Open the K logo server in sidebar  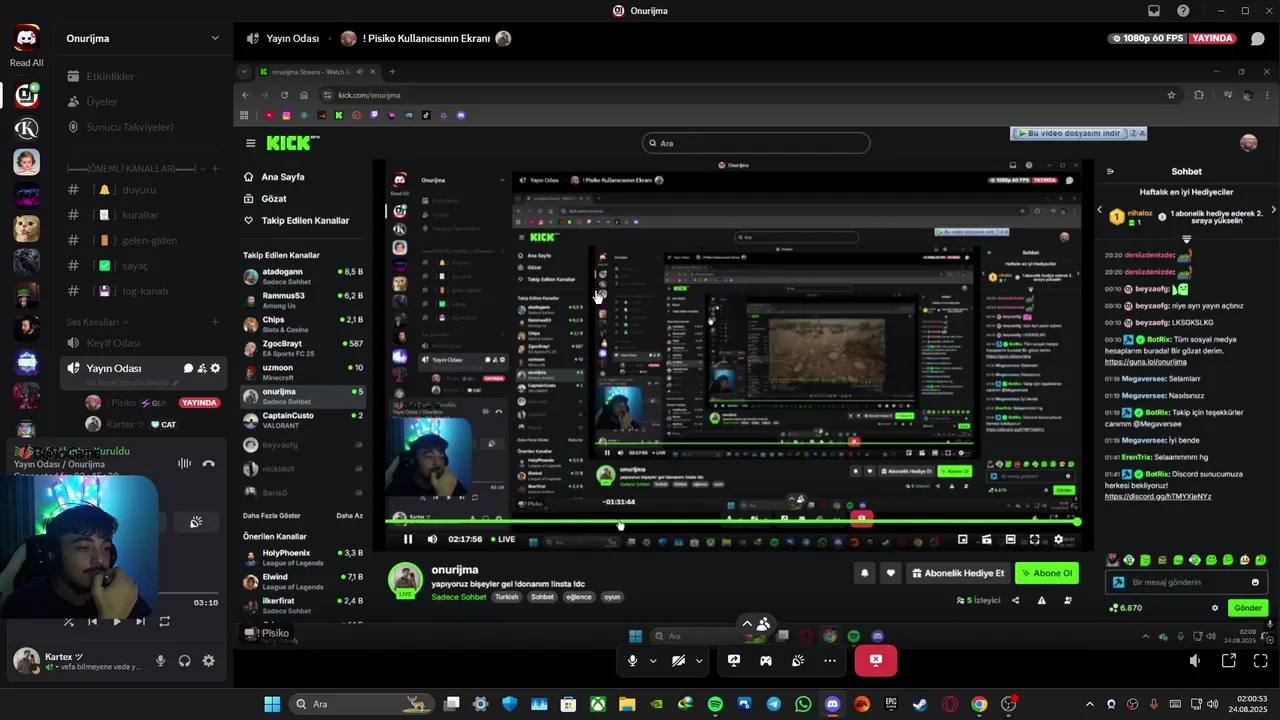26,128
